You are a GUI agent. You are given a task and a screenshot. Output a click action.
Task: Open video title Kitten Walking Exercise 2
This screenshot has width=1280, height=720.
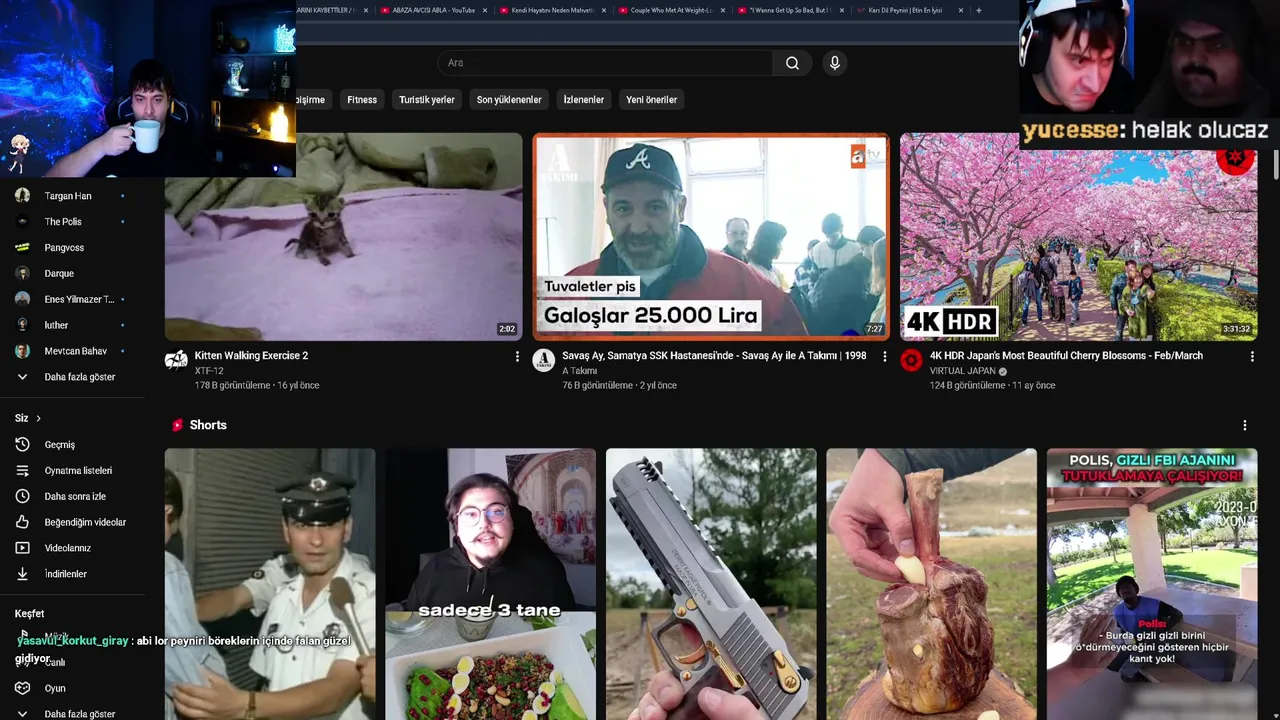pos(251,356)
